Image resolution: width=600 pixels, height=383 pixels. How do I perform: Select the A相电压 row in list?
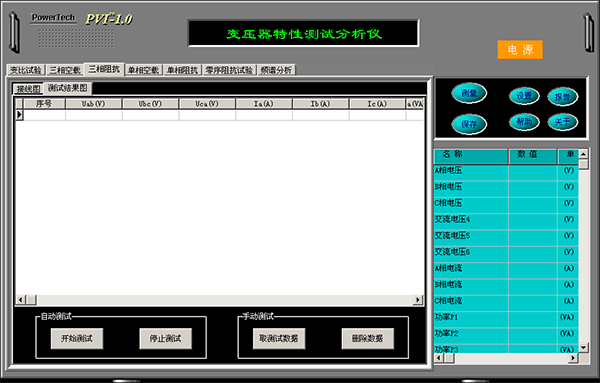pos(506,170)
